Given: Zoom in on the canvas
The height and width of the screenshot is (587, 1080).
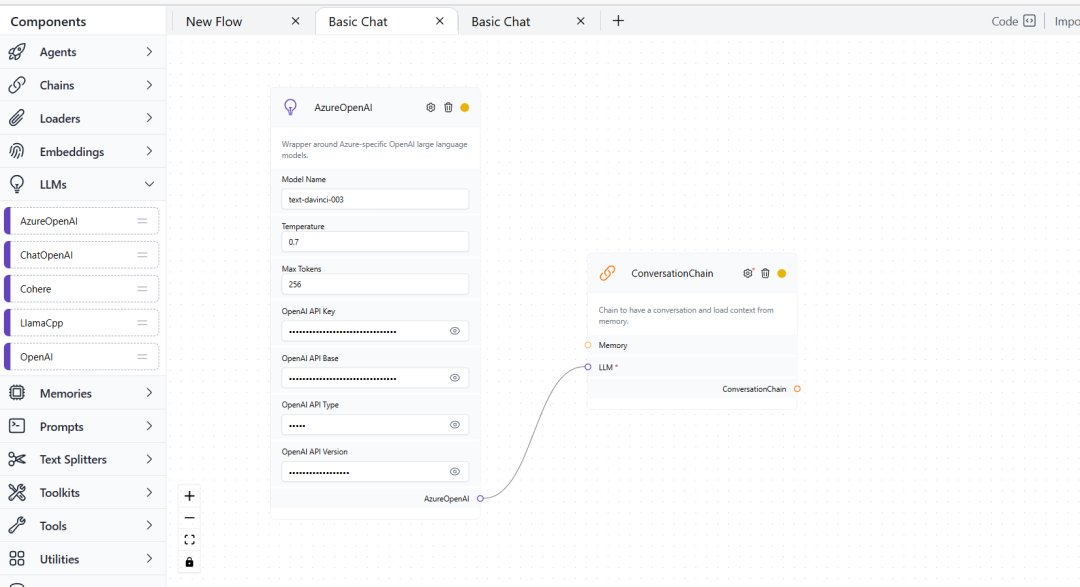Looking at the screenshot, I should [x=189, y=496].
